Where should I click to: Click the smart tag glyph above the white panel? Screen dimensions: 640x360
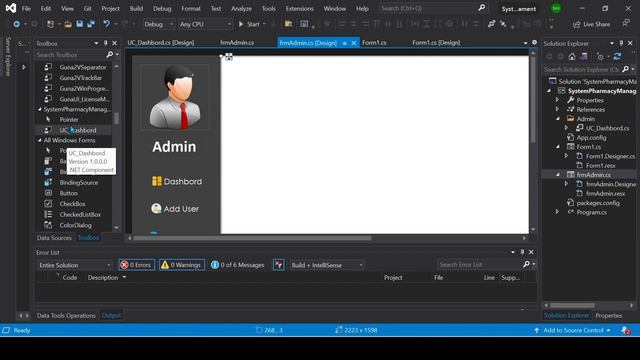229,57
